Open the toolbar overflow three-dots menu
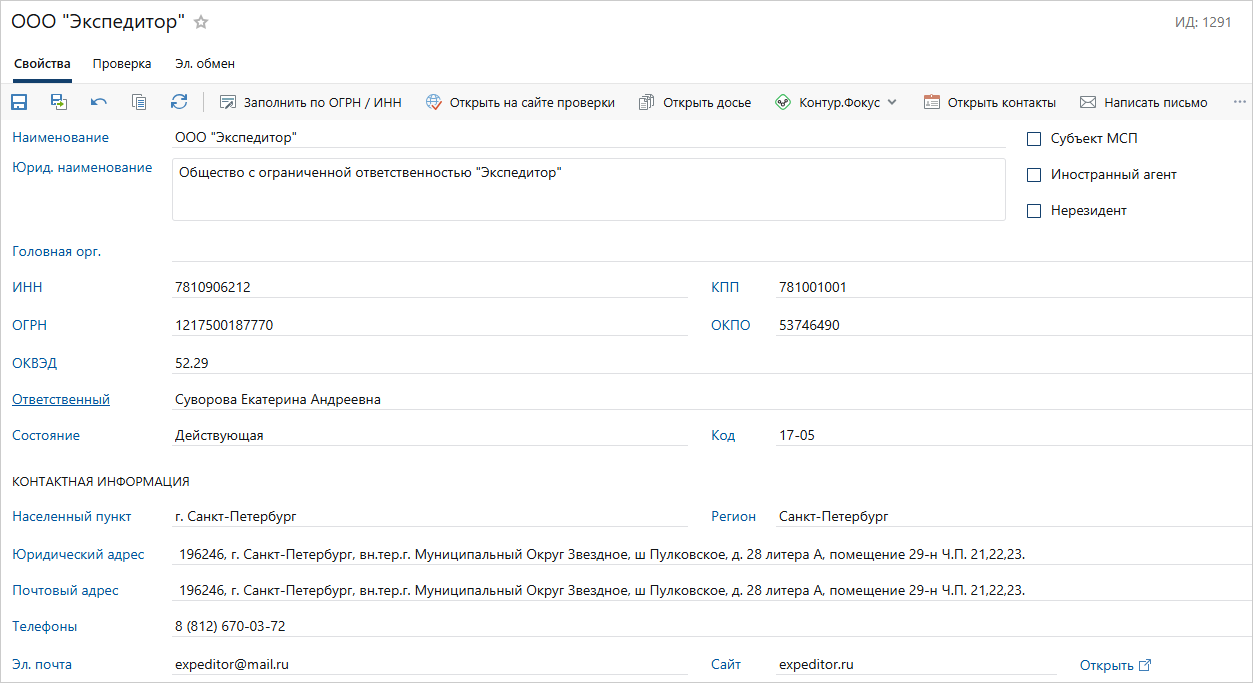Viewport: 1253px width, 683px height. 1240,102
